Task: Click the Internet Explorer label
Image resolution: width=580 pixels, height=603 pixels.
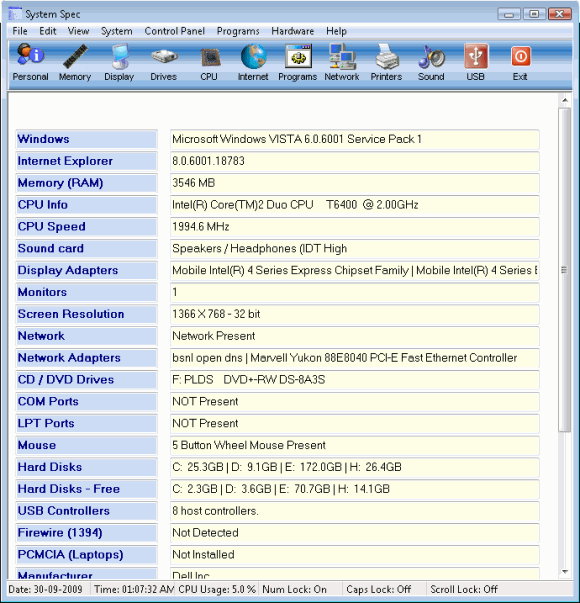Action: (x=87, y=161)
